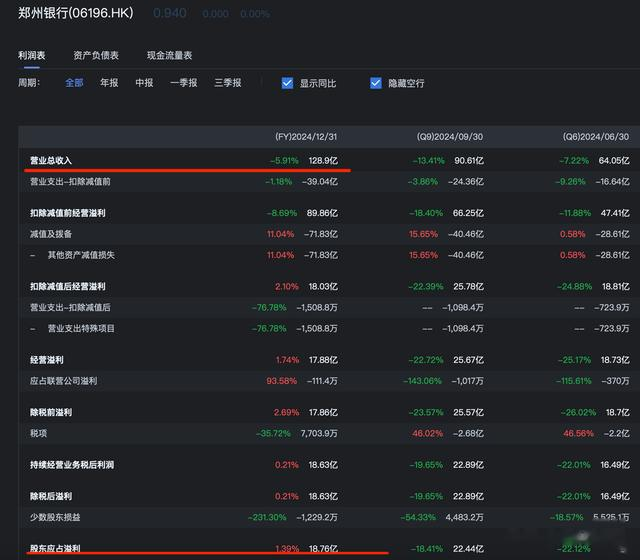Click the 郑州银行(06196.HK) stock title

pos(75,14)
